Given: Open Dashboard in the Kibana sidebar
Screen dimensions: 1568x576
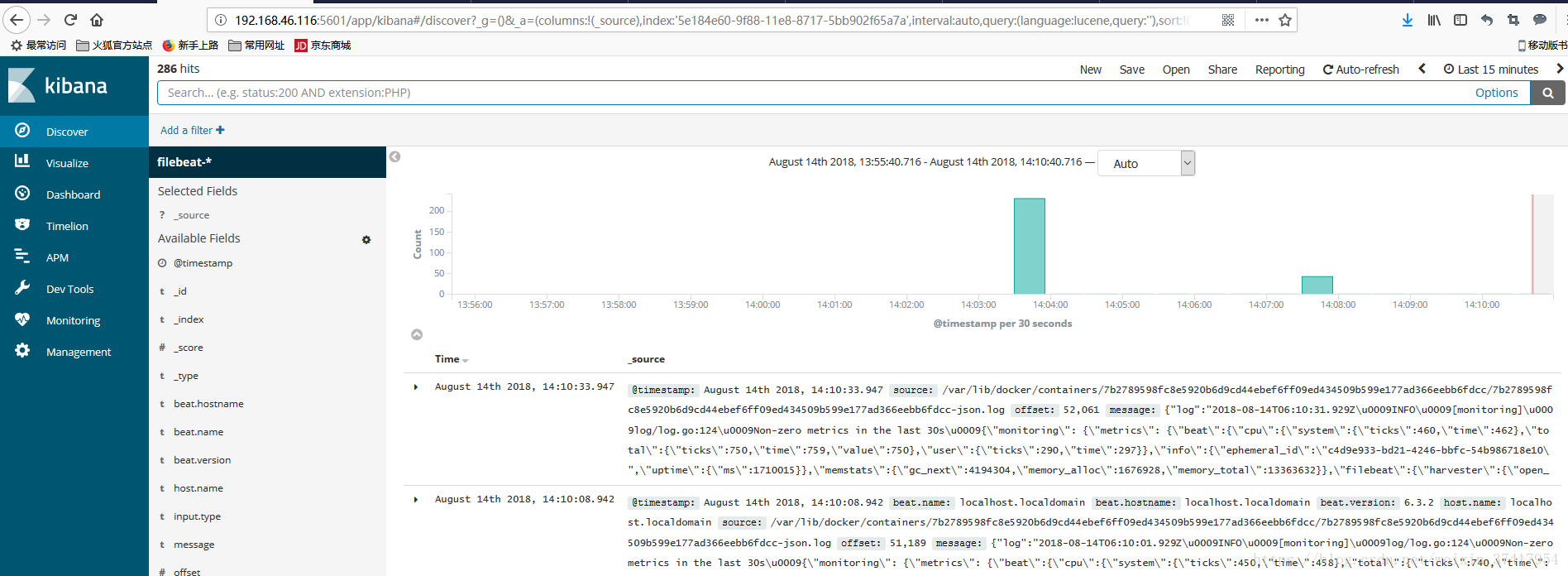Looking at the screenshot, I should tap(73, 194).
